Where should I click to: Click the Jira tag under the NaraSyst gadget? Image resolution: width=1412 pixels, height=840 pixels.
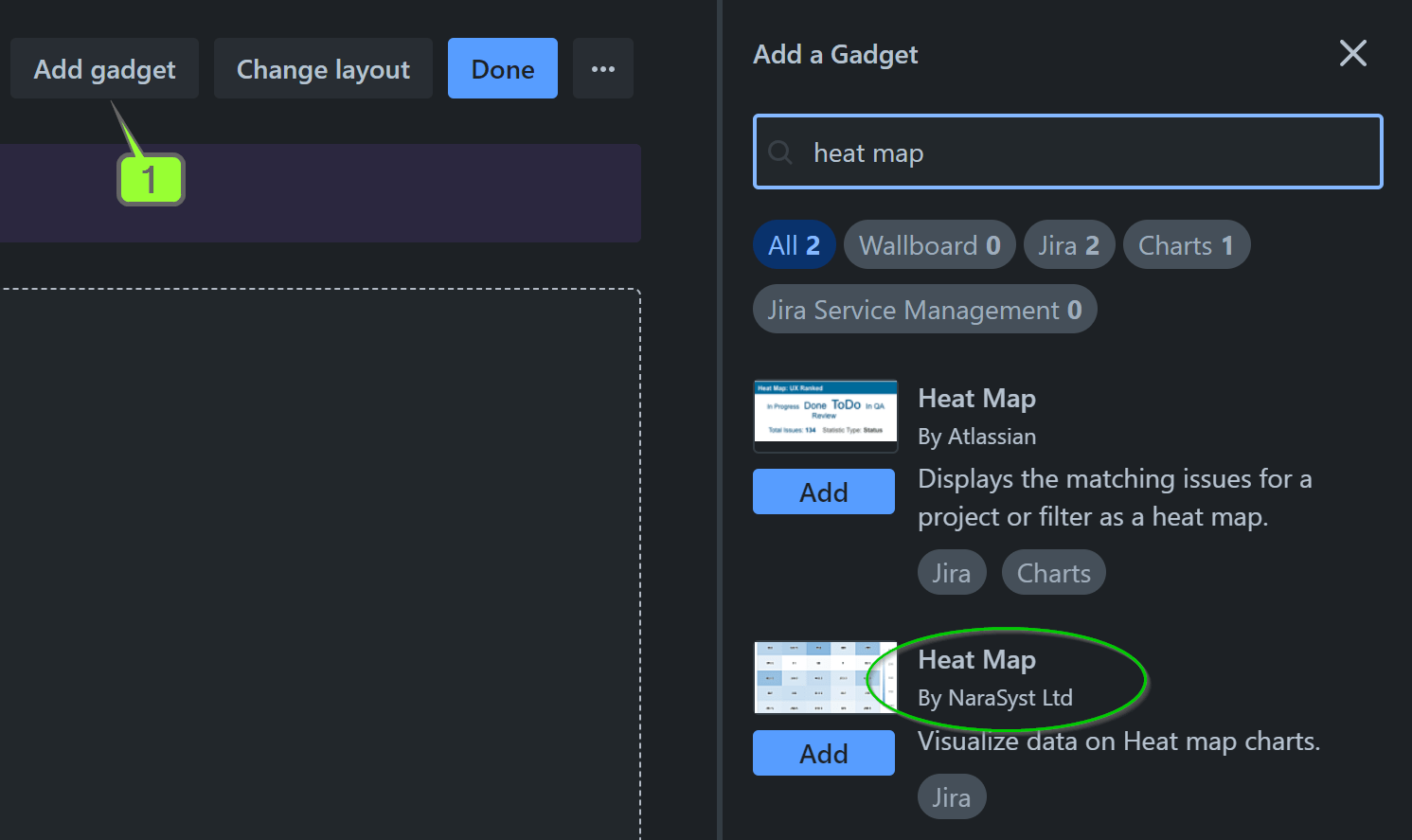(951, 796)
